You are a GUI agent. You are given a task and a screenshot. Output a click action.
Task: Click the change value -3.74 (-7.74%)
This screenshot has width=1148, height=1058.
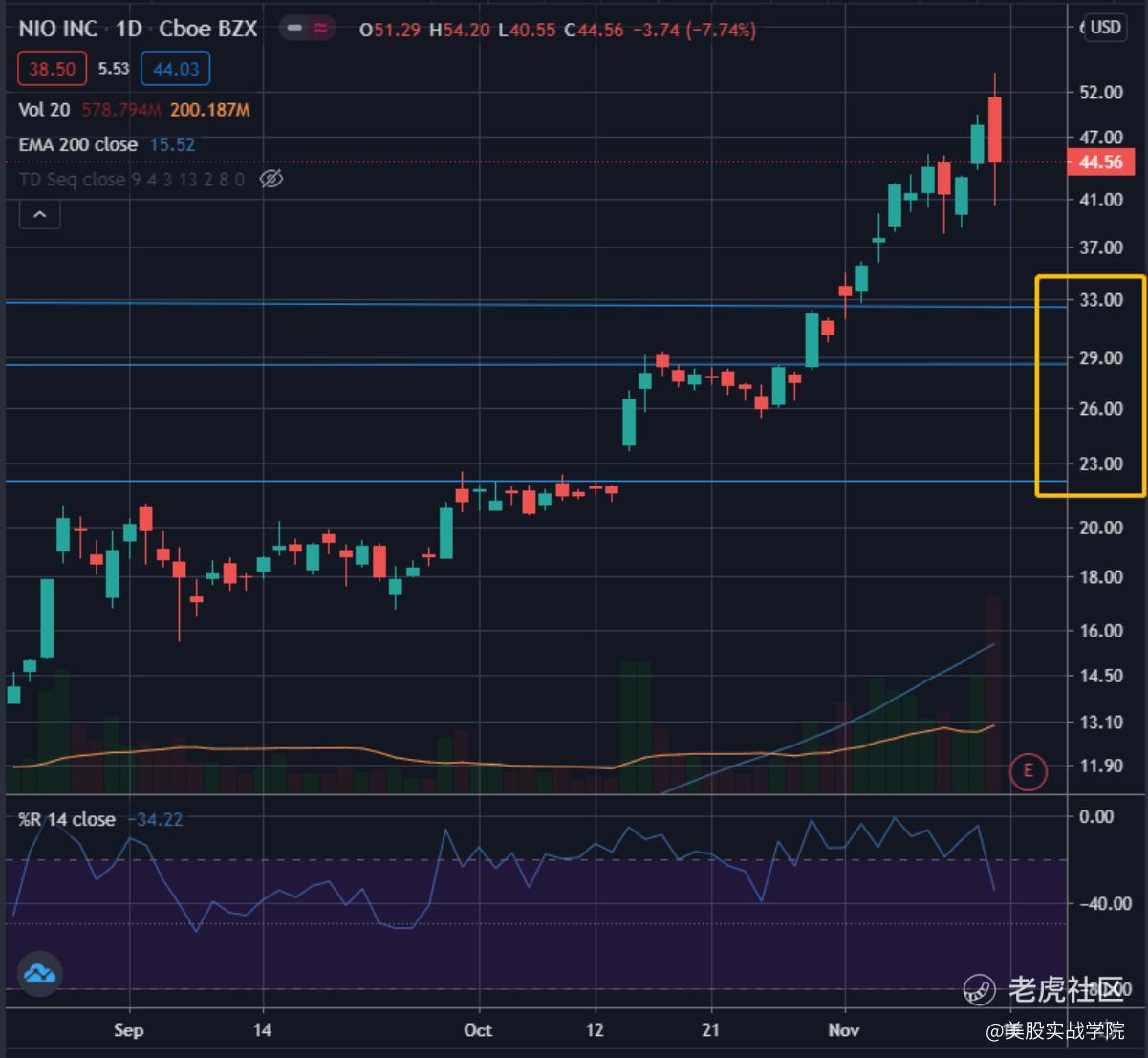[694, 30]
